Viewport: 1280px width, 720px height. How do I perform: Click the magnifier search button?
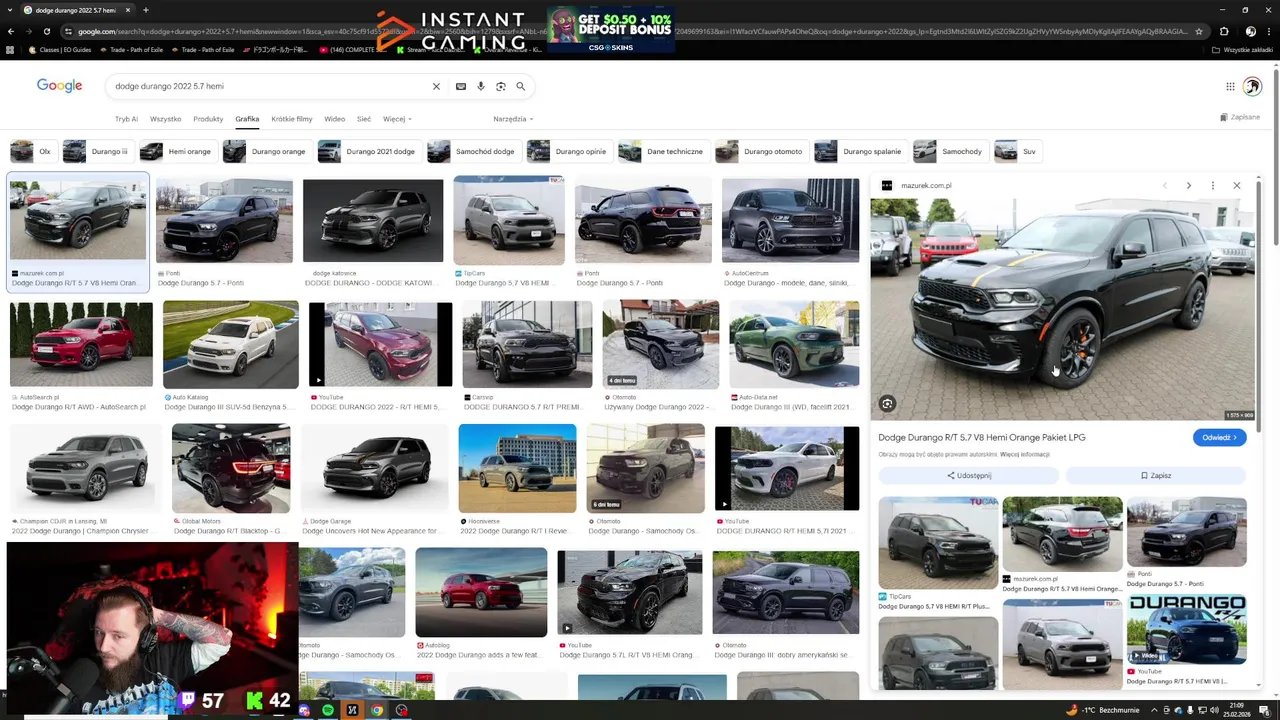[x=520, y=86]
